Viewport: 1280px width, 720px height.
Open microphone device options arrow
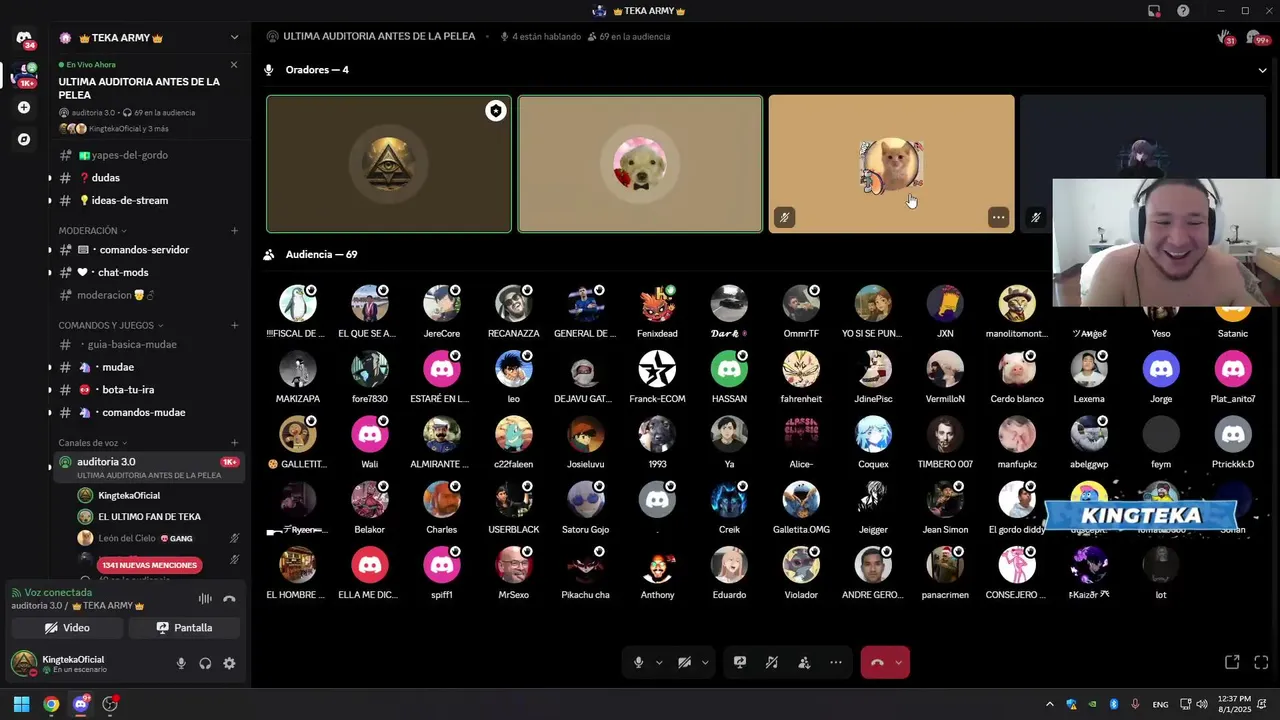point(659,662)
